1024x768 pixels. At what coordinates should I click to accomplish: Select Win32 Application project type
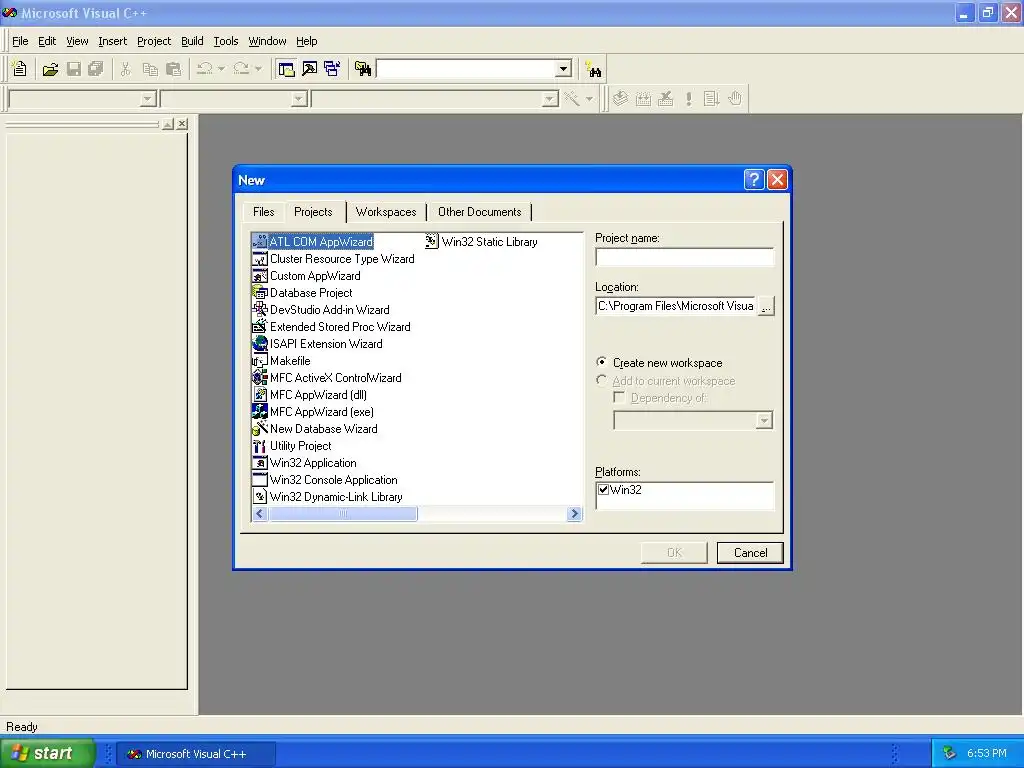tap(304, 462)
